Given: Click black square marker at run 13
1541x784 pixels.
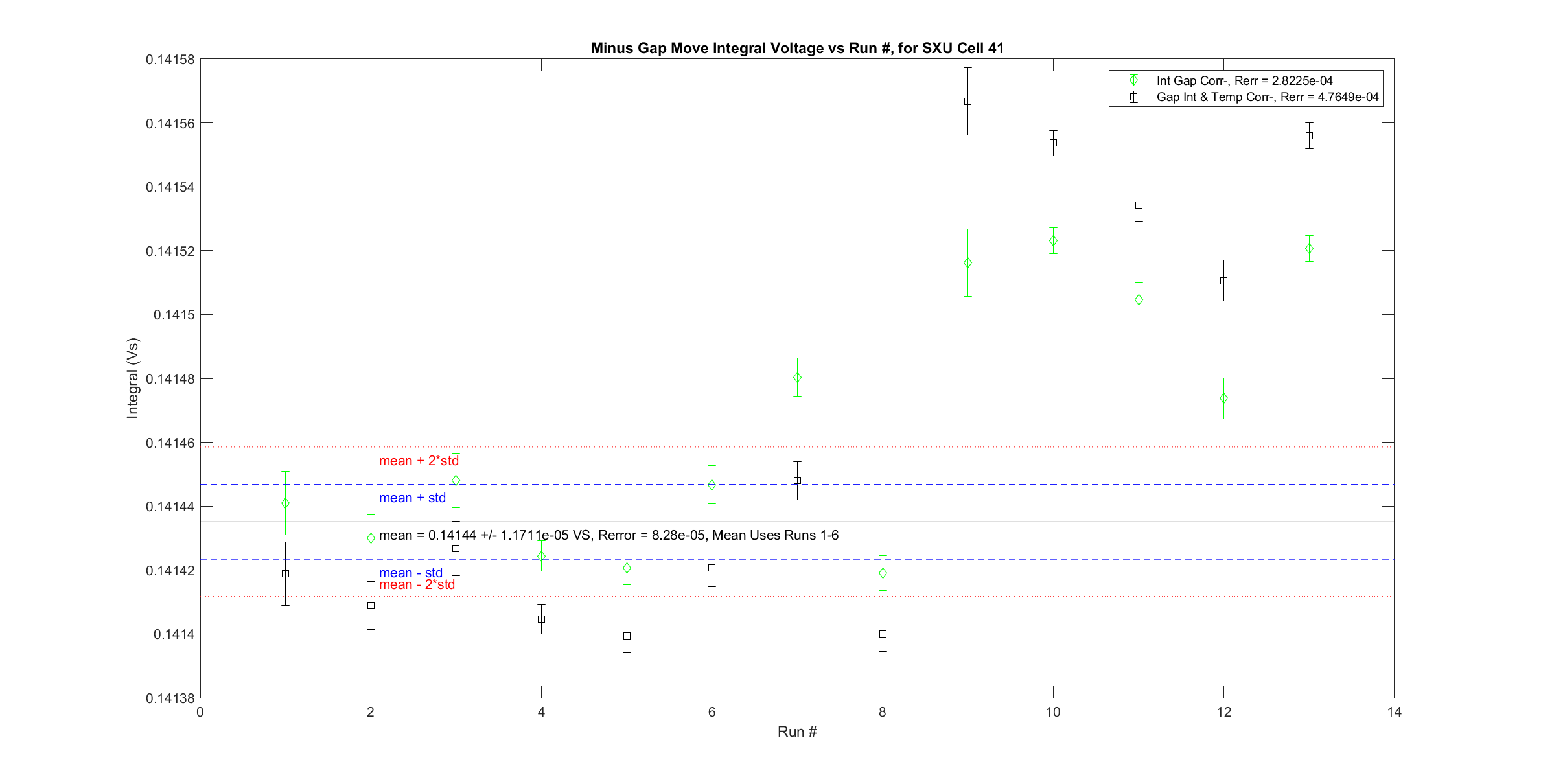Looking at the screenshot, I should (x=1309, y=135).
